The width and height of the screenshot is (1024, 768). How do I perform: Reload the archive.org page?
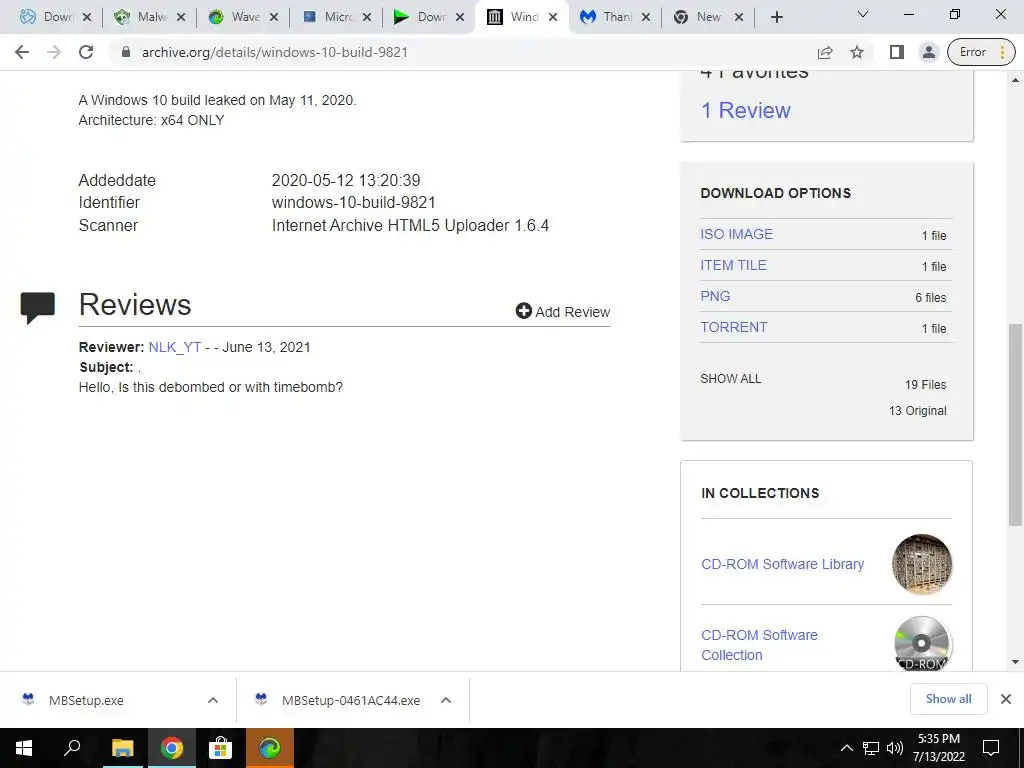coord(86,52)
